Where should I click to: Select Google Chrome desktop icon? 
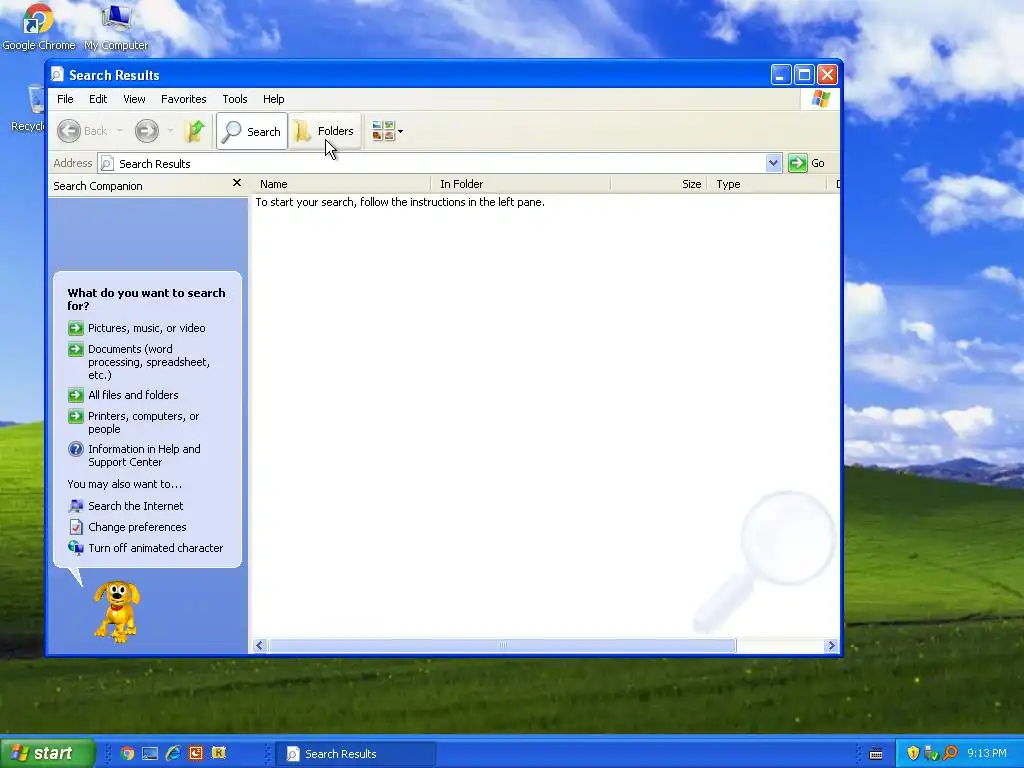39,27
